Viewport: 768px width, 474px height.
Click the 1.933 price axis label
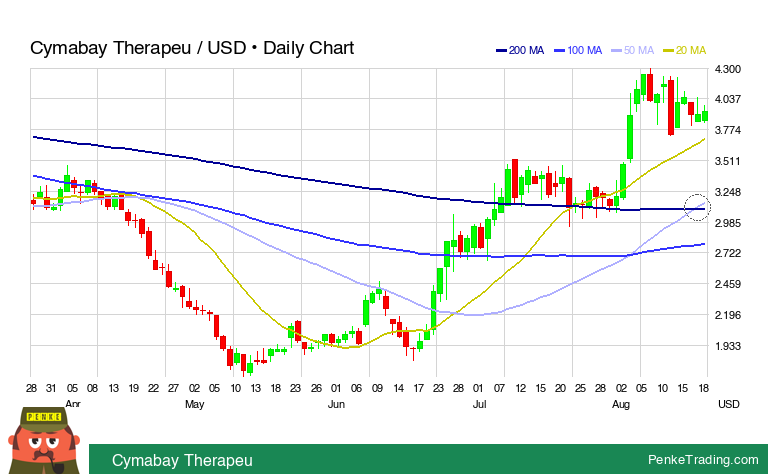pos(727,346)
